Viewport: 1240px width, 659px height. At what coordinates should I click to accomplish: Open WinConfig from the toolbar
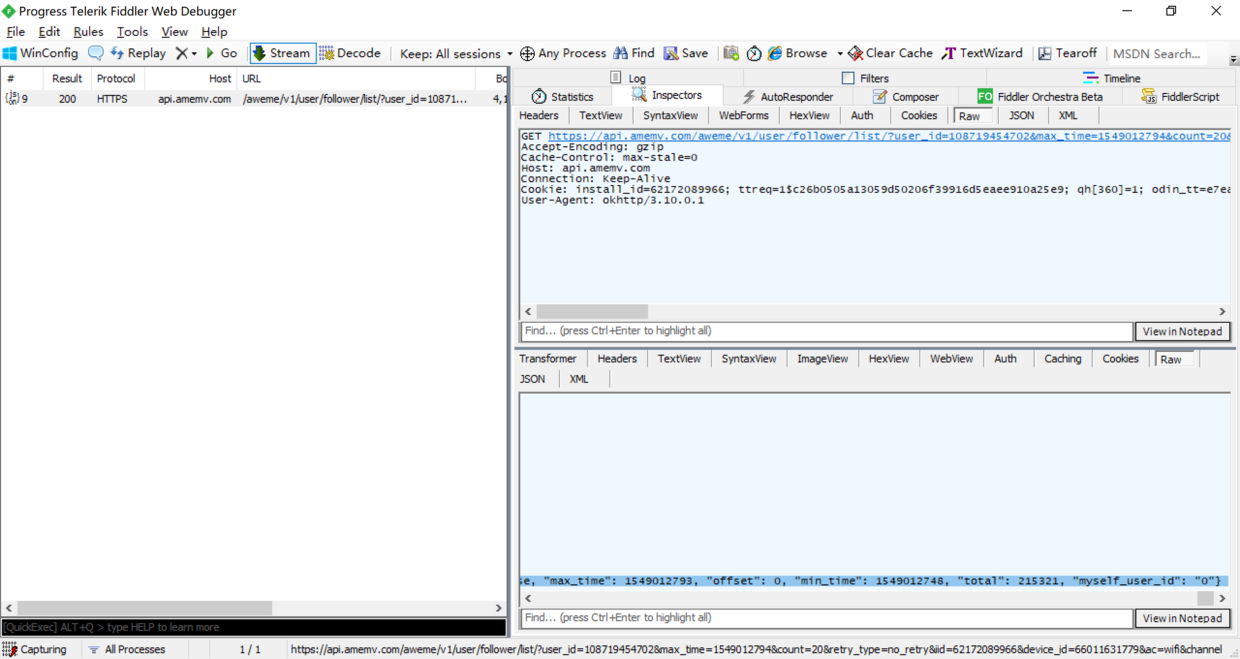[x=40, y=53]
